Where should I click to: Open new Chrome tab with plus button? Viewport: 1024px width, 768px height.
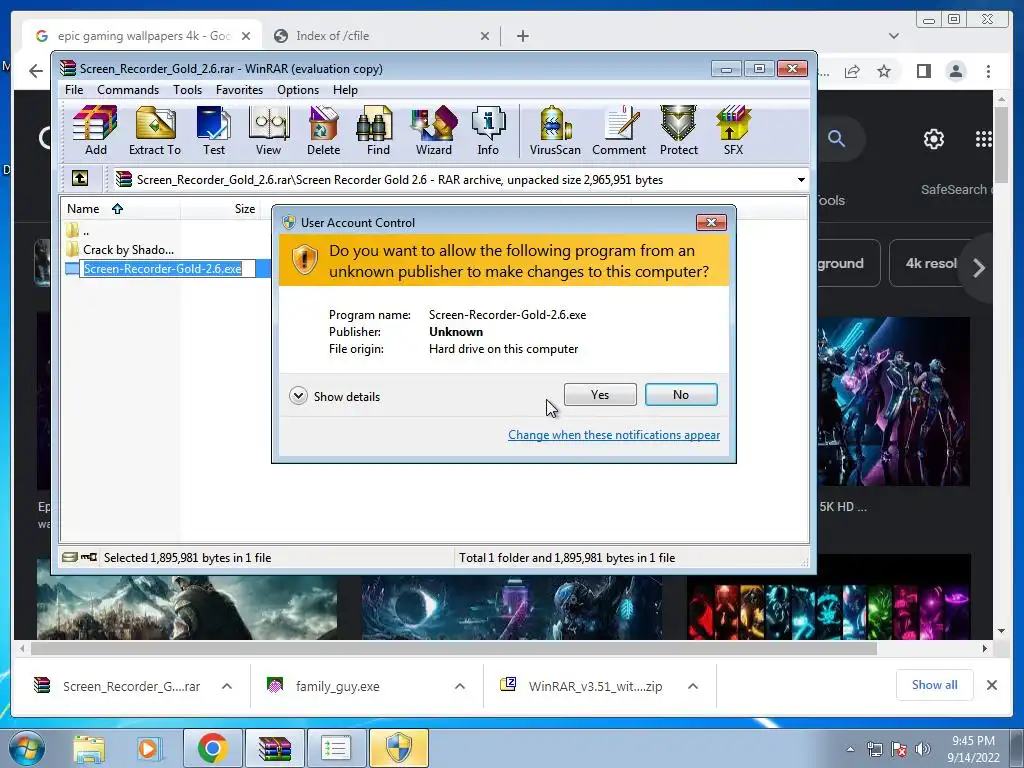click(522, 36)
